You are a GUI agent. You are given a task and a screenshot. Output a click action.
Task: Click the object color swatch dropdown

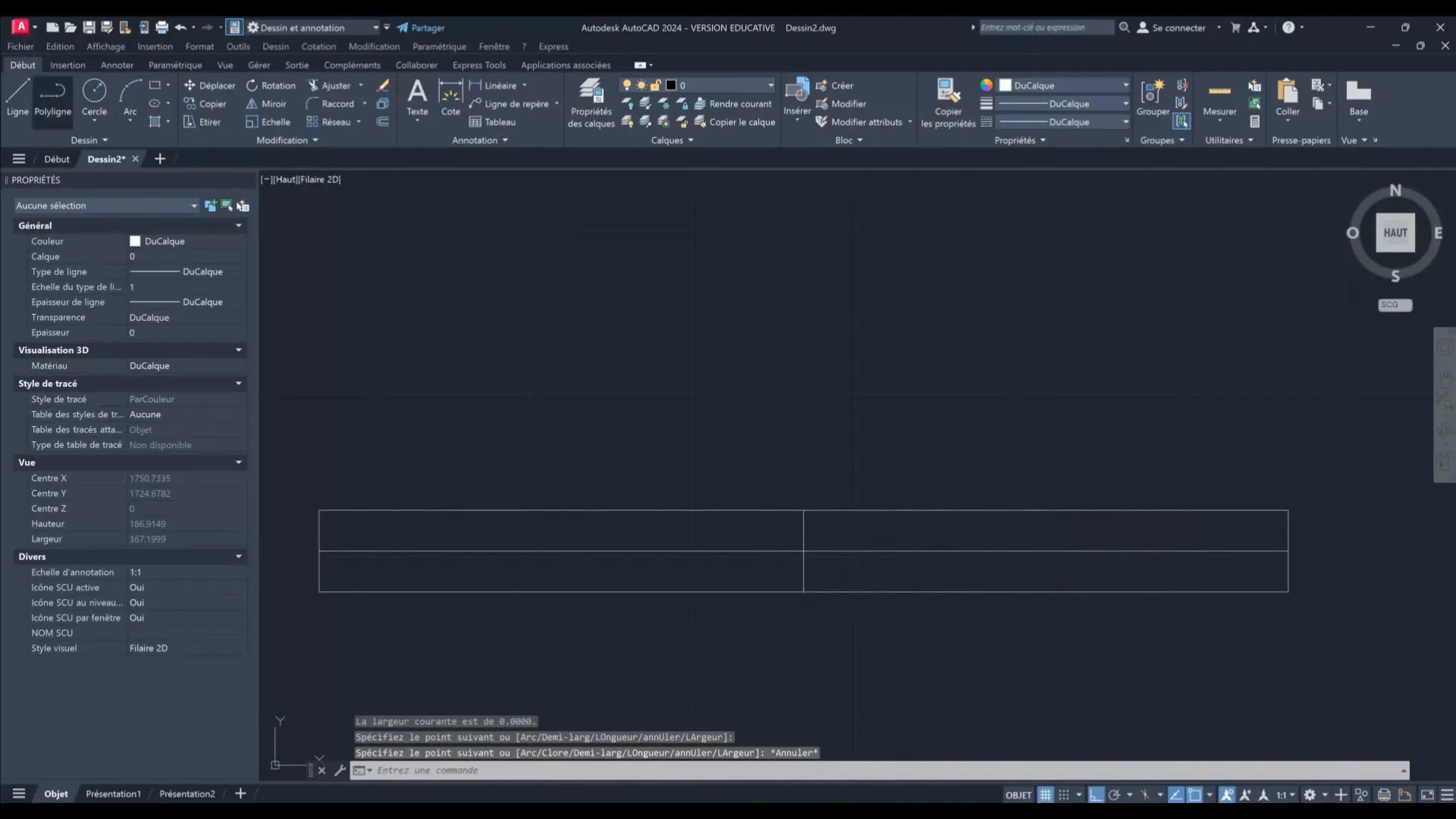[1063, 86]
